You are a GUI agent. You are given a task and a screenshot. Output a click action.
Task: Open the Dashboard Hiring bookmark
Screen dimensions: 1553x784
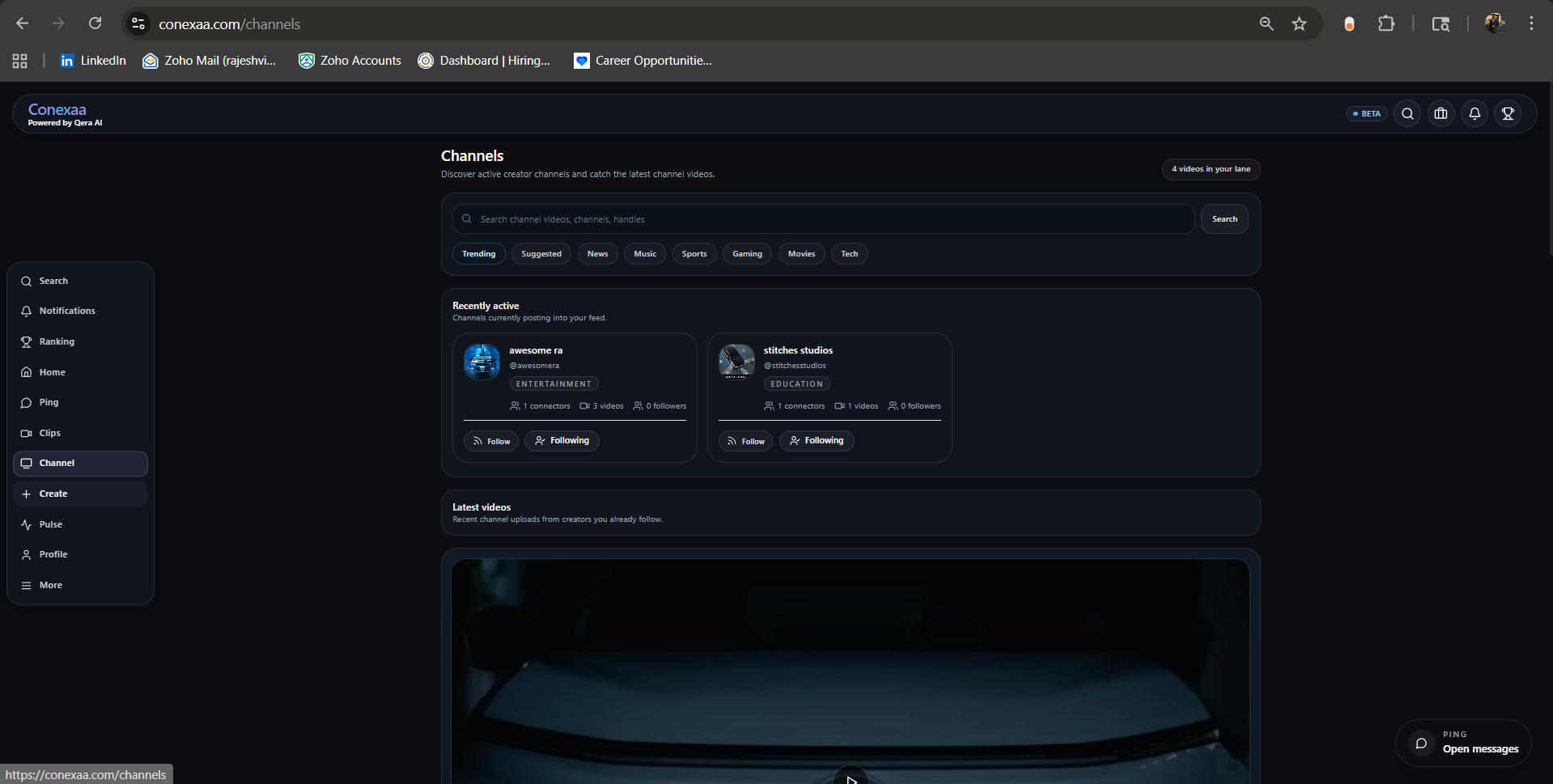(484, 61)
